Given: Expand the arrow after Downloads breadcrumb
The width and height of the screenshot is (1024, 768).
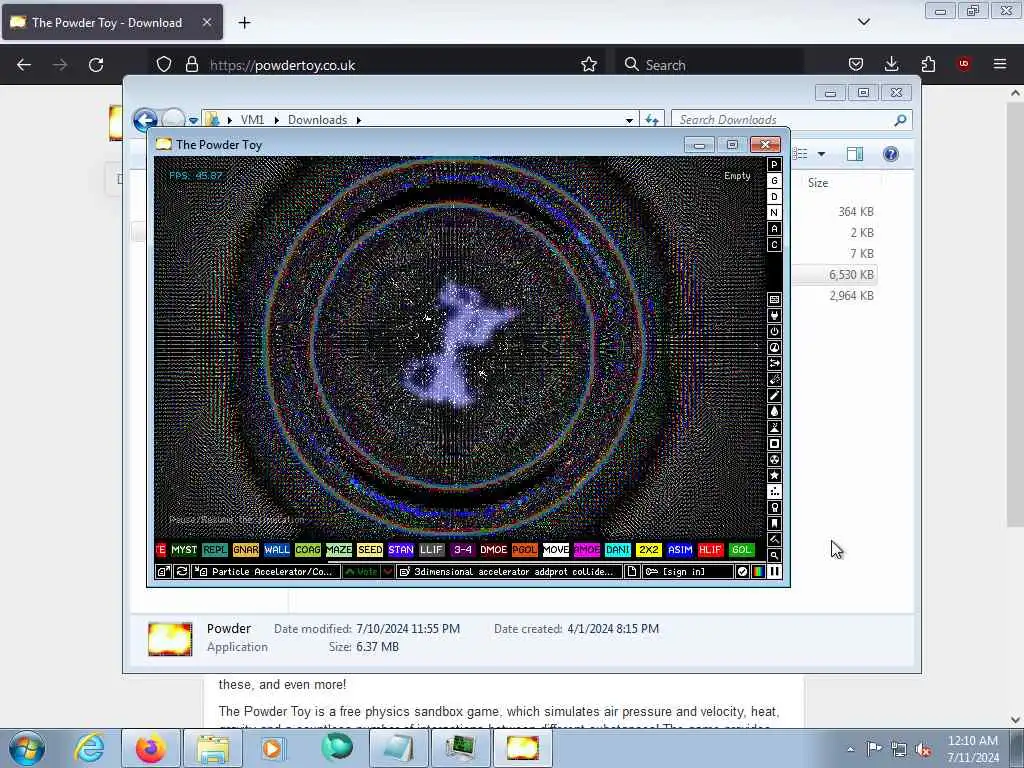Looking at the screenshot, I should tap(359, 120).
